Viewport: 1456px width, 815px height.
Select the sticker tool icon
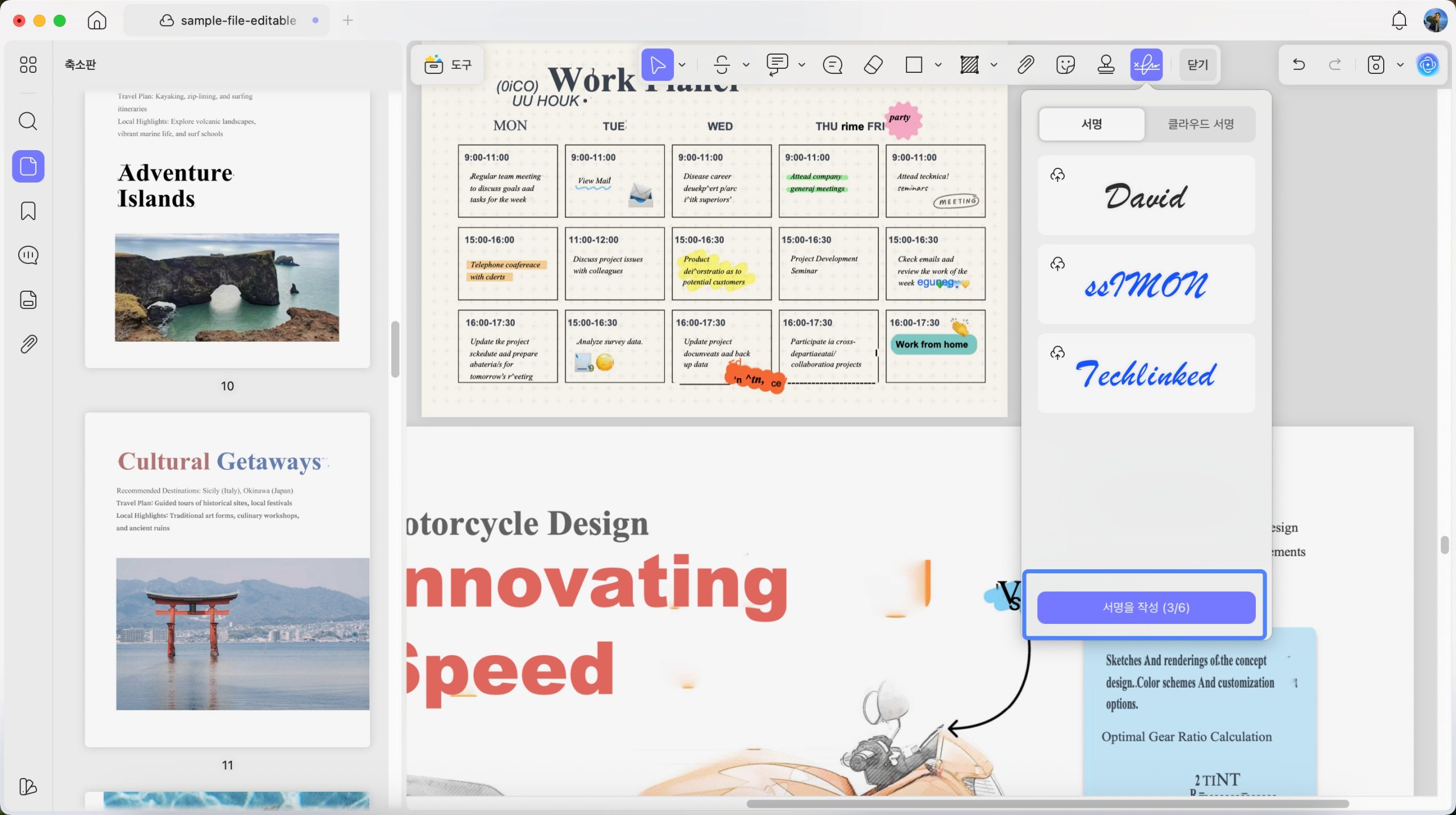(x=1065, y=65)
